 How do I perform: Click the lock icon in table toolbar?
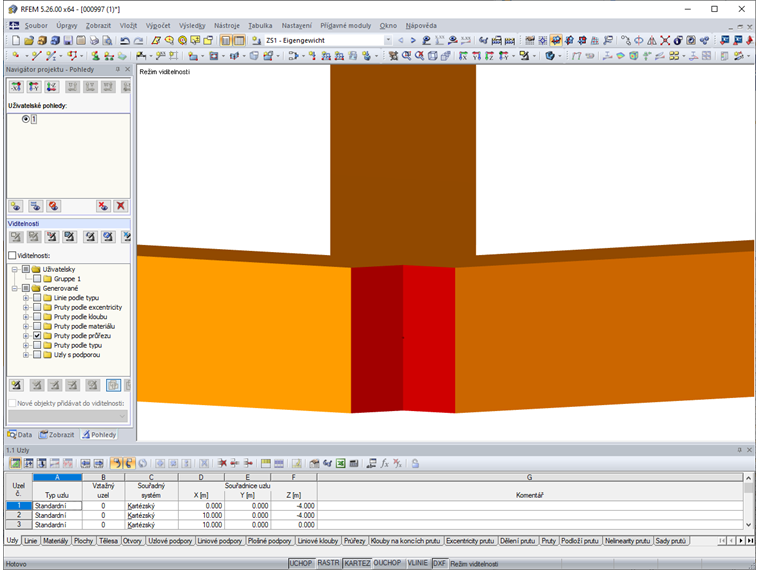click(x=415, y=463)
